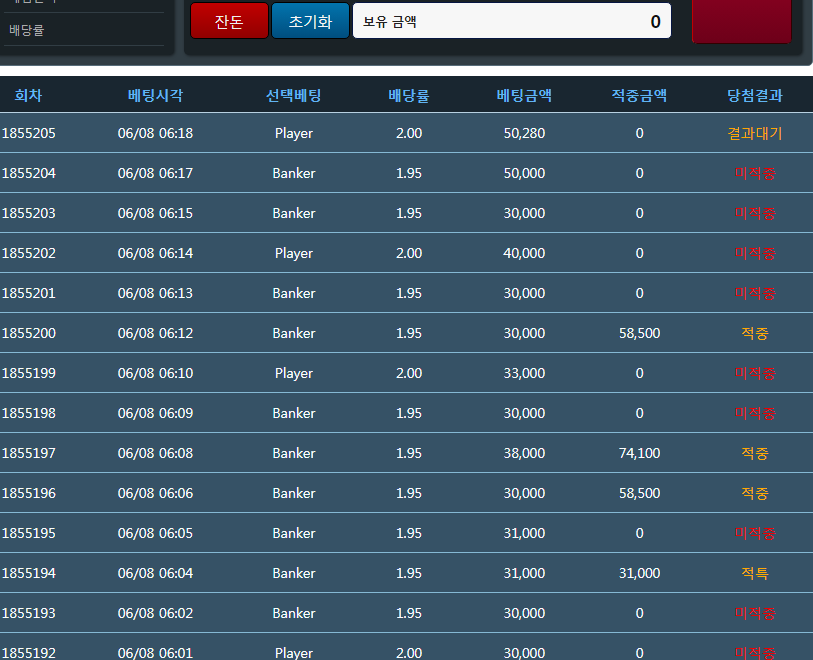Click the 베팅금액 column header

pyautogui.click(x=524, y=95)
